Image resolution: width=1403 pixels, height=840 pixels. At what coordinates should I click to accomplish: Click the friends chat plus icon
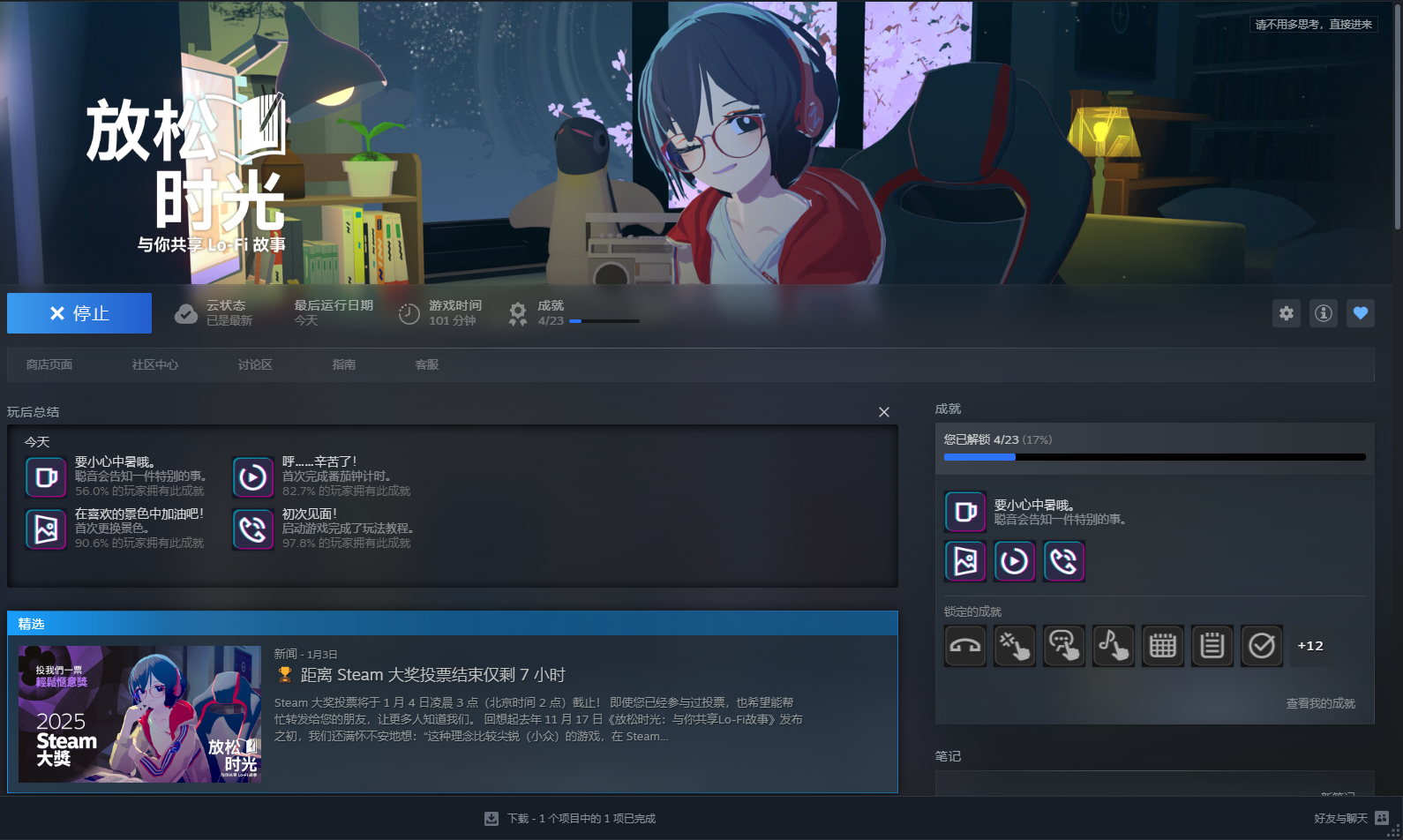1382,819
